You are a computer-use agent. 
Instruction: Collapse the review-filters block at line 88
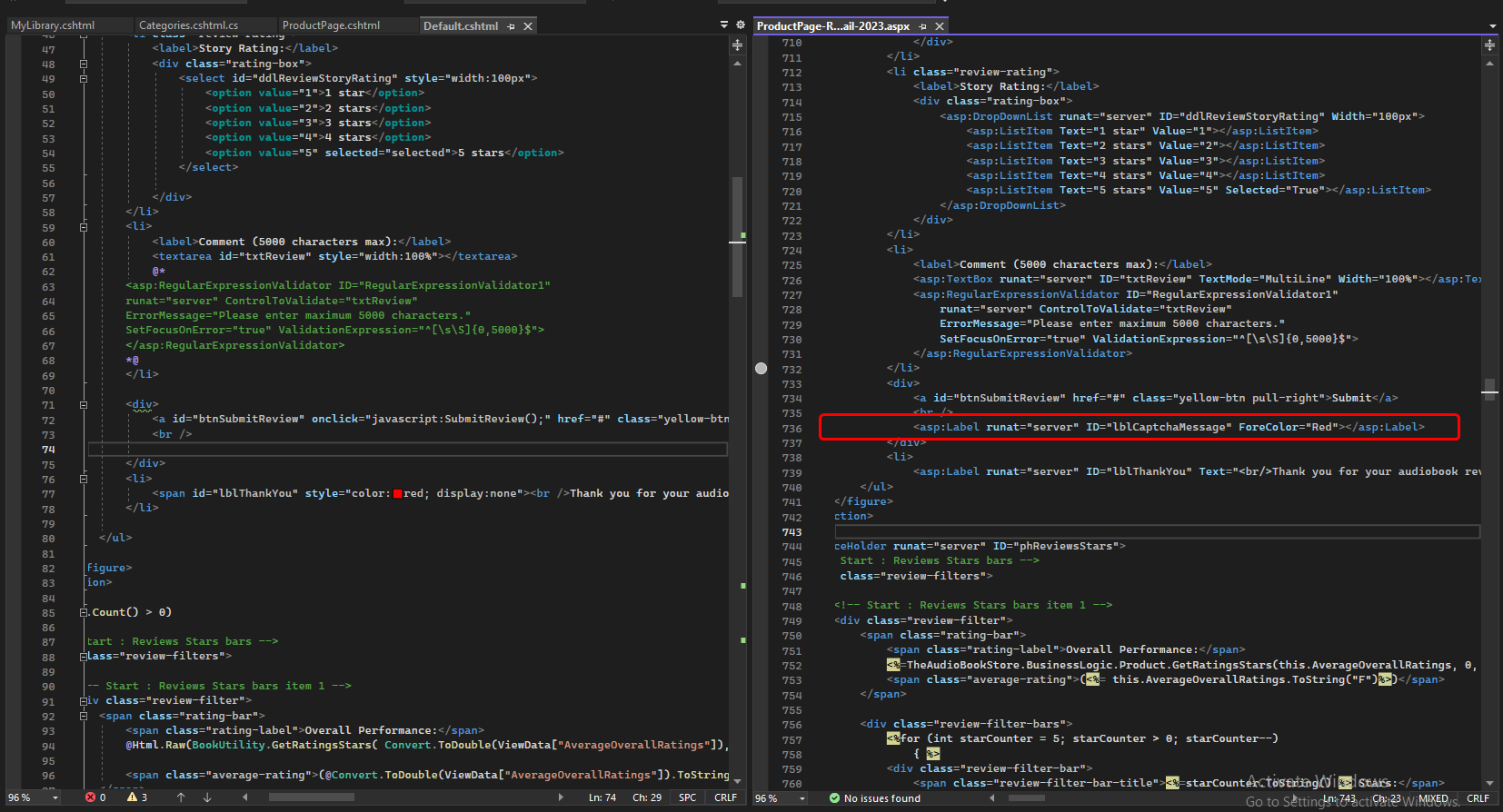click(x=84, y=657)
